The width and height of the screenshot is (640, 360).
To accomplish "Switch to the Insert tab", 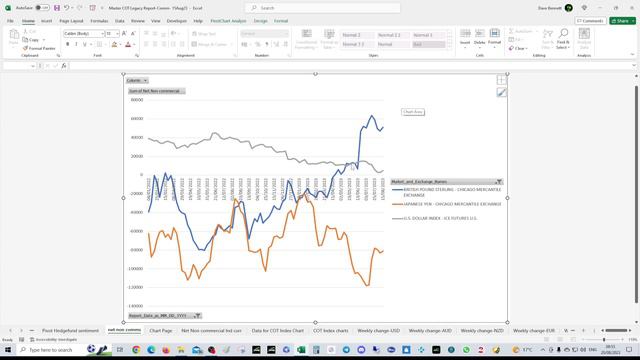I will point(47,21).
